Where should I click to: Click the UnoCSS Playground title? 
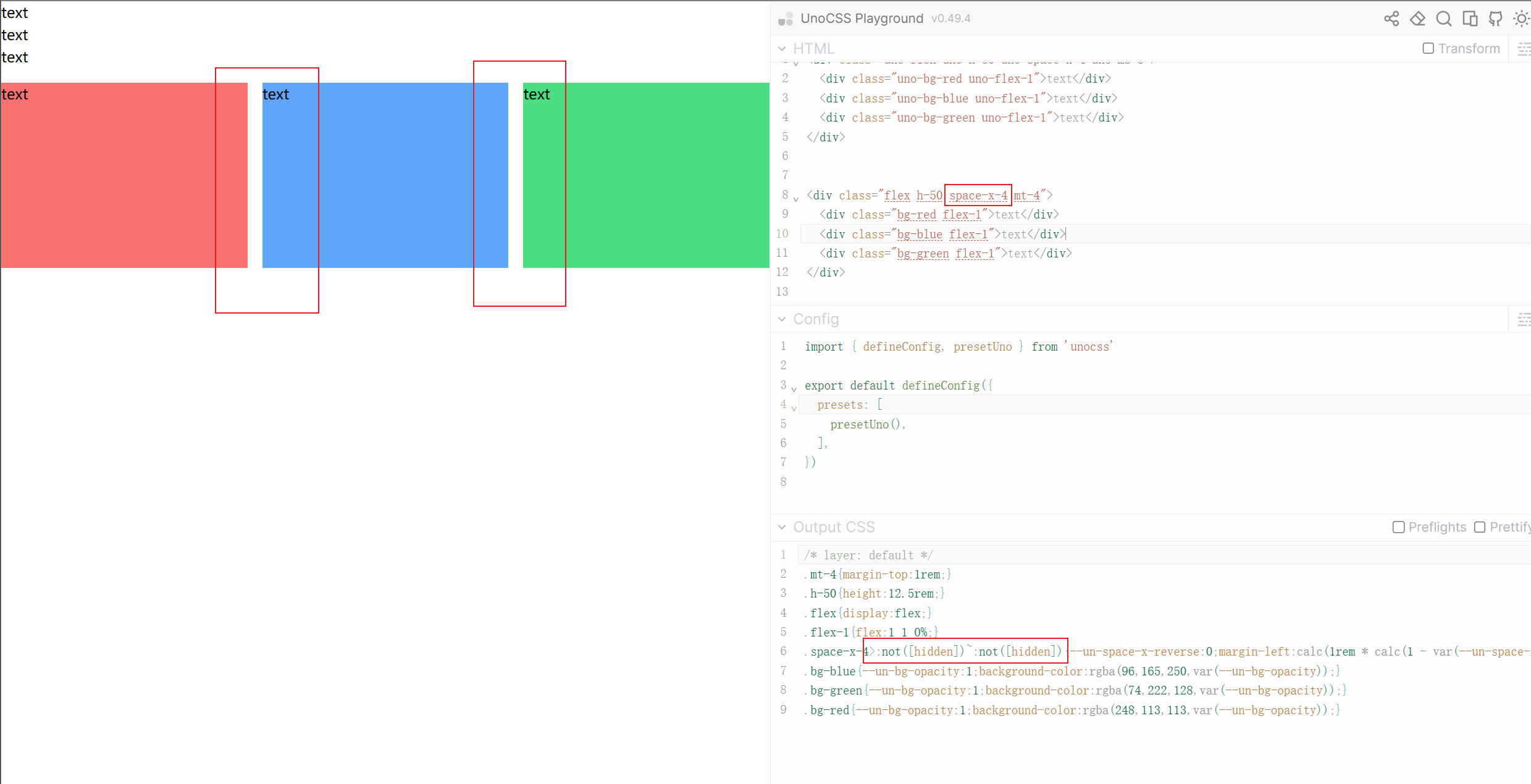point(862,18)
